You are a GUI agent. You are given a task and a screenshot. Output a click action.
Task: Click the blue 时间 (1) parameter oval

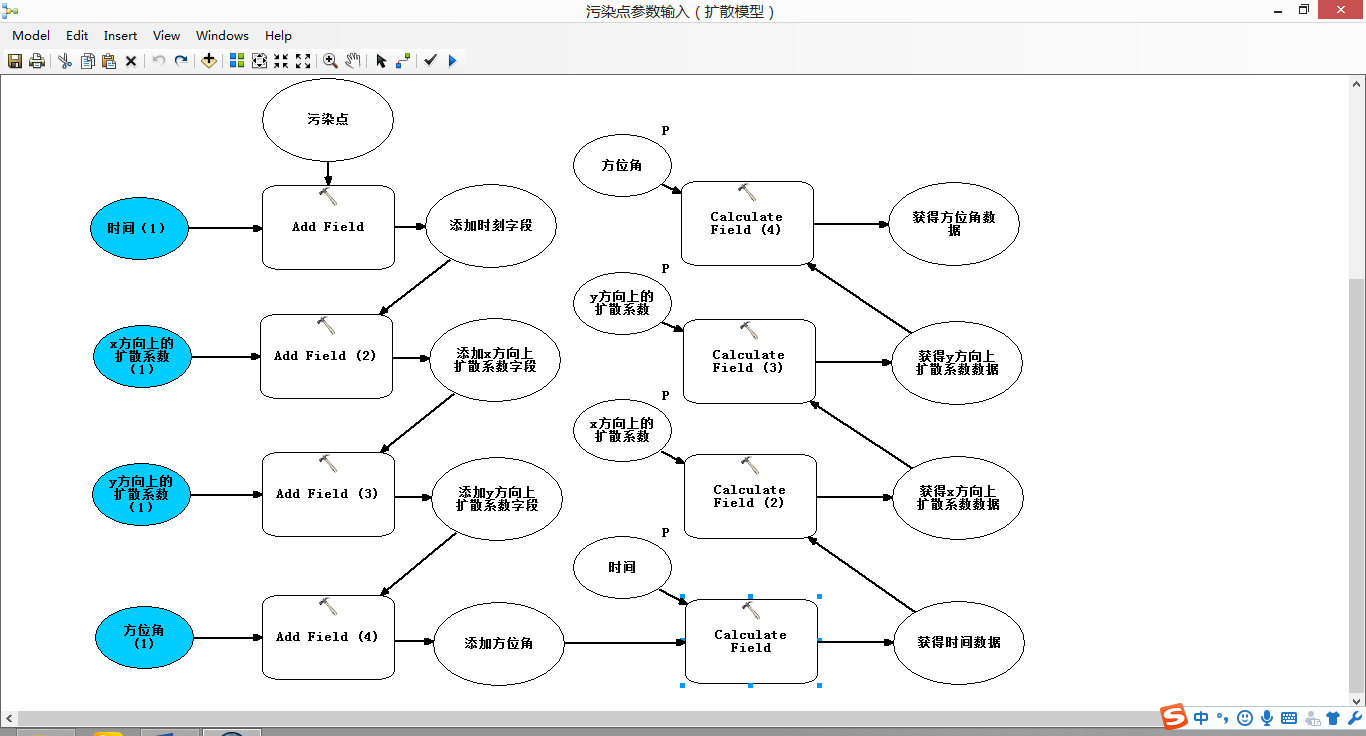[138, 228]
